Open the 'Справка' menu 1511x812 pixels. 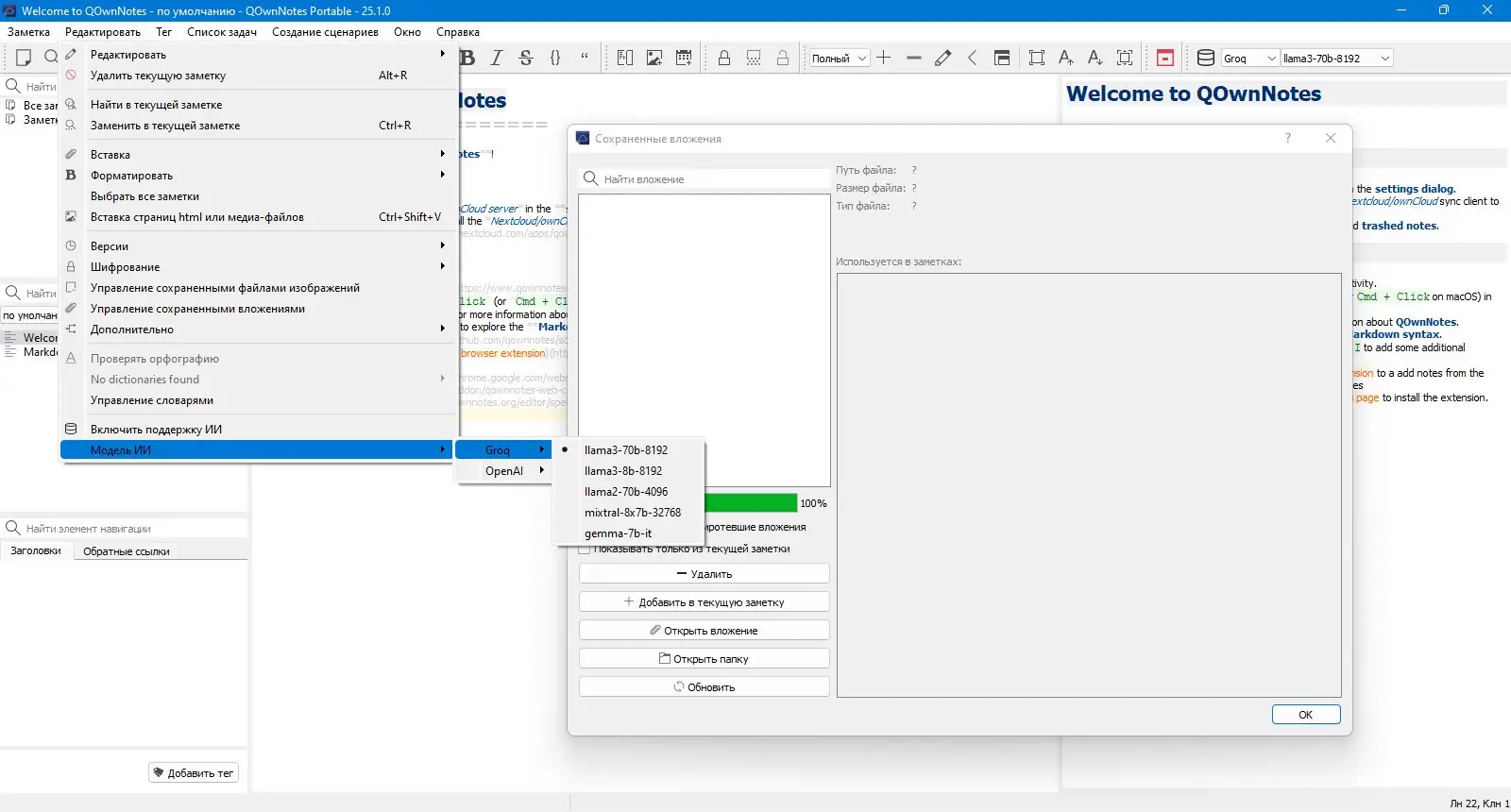tap(458, 31)
